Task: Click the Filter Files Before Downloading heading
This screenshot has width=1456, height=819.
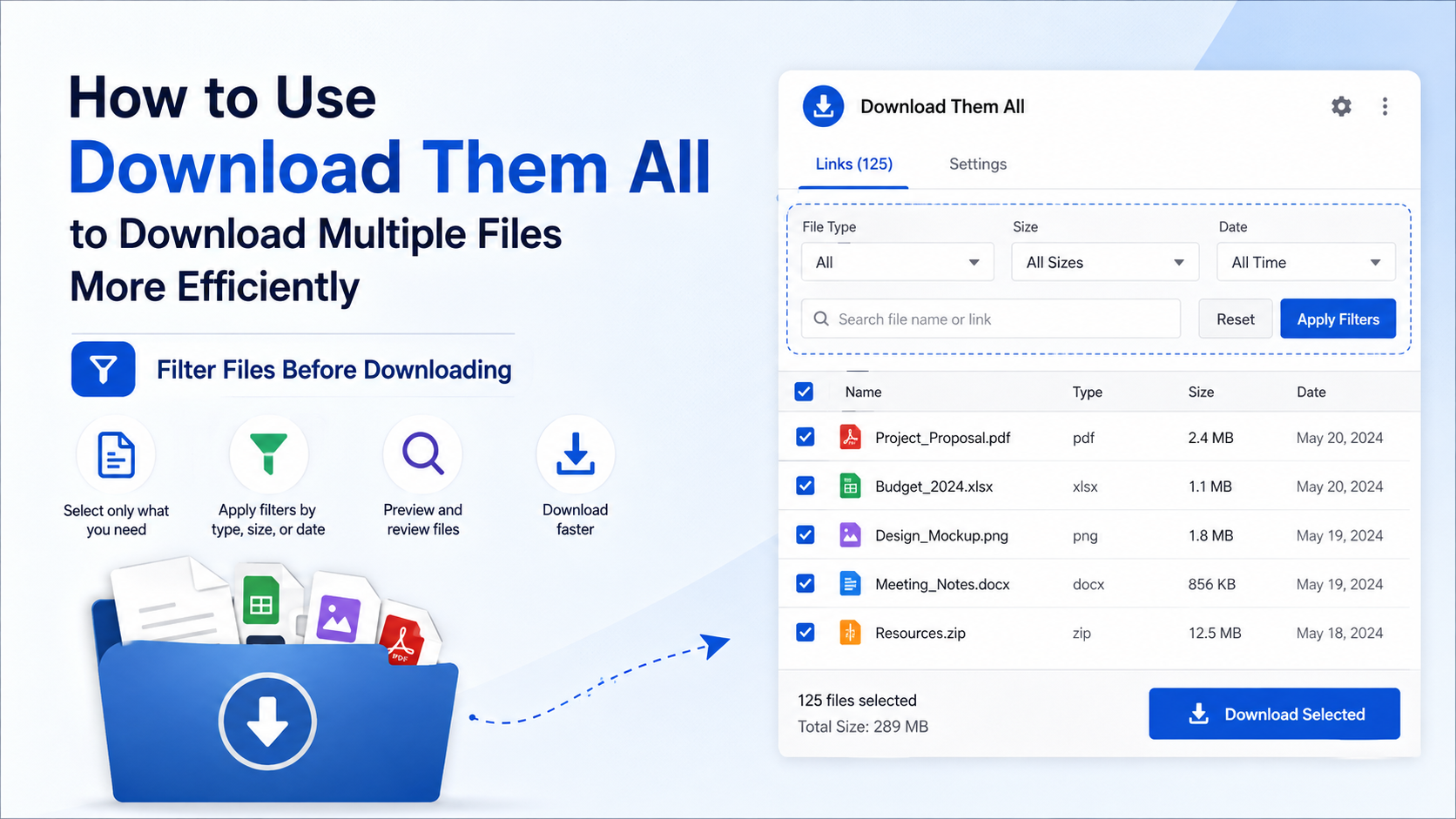Action: [334, 370]
